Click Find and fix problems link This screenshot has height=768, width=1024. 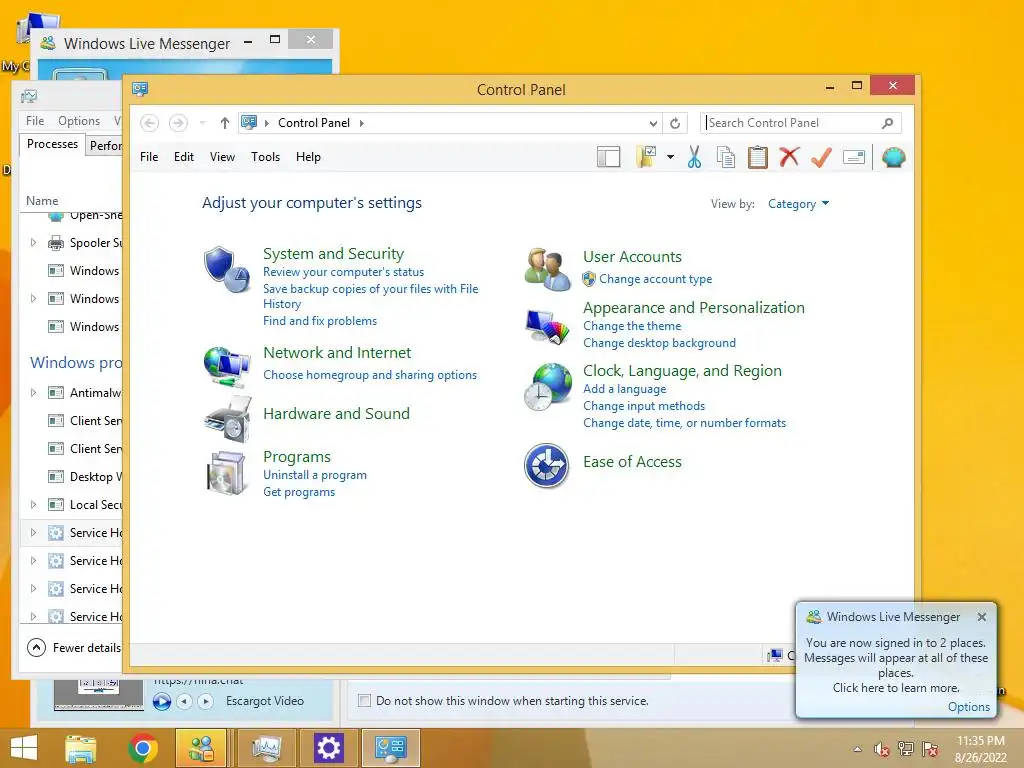320,321
